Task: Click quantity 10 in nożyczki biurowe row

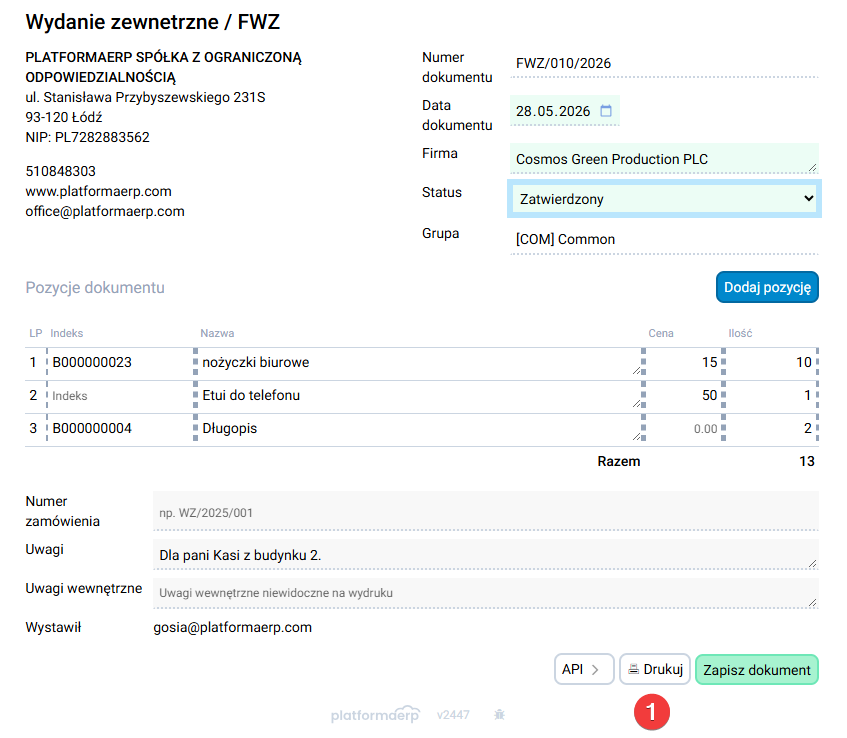Action: [x=770, y=362]
